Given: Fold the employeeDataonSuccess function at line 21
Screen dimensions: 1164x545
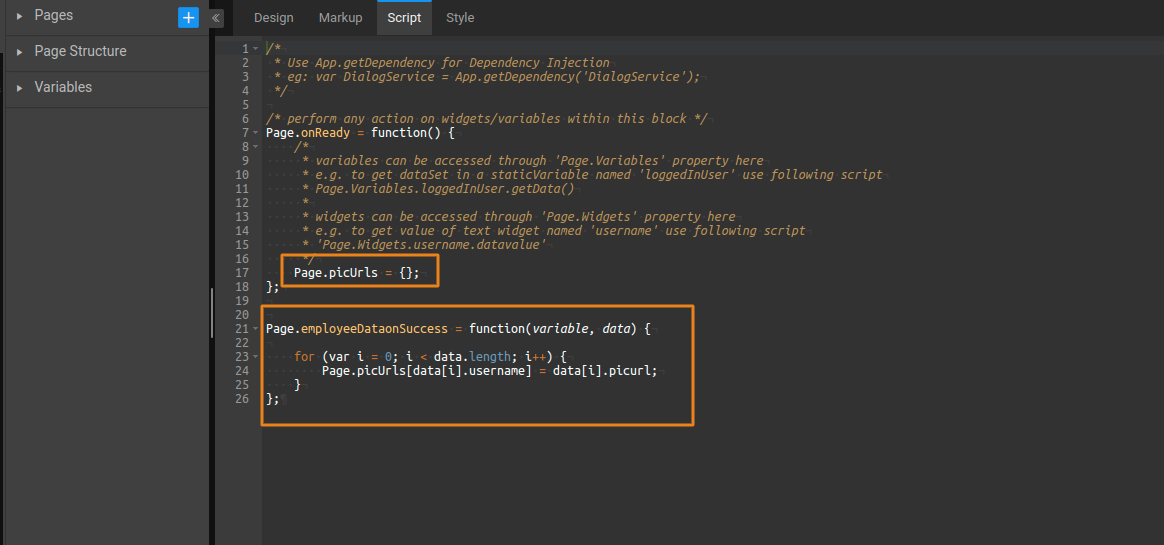Looking at the screenshot, I should pyautogui.click(x=255, y=329).
